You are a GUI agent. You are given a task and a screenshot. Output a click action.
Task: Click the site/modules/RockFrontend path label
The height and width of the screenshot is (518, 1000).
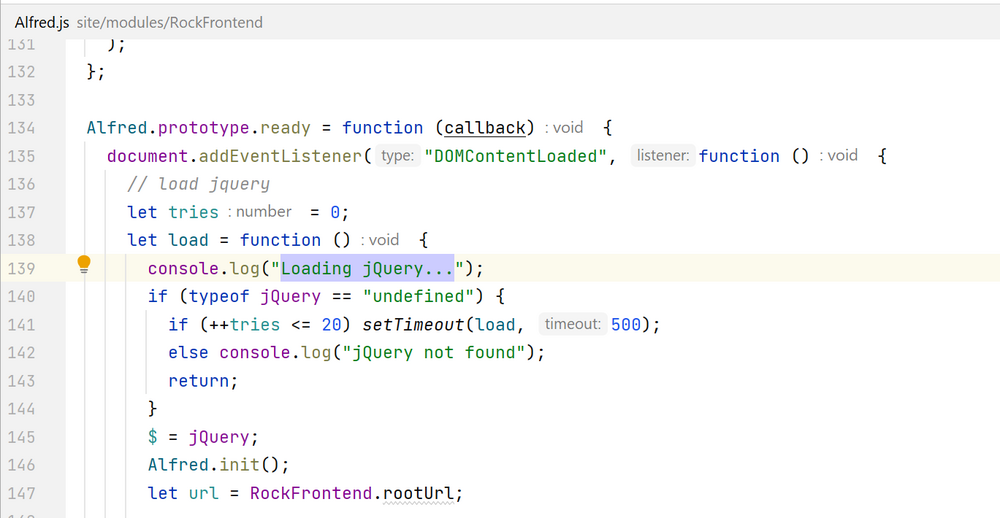(169, 21)
